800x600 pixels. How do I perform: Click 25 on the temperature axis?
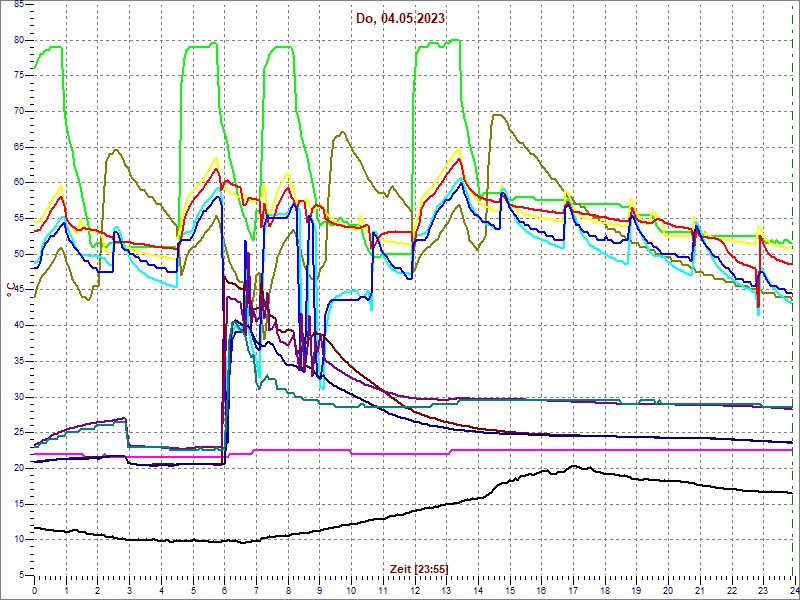[x=19, y=433]
